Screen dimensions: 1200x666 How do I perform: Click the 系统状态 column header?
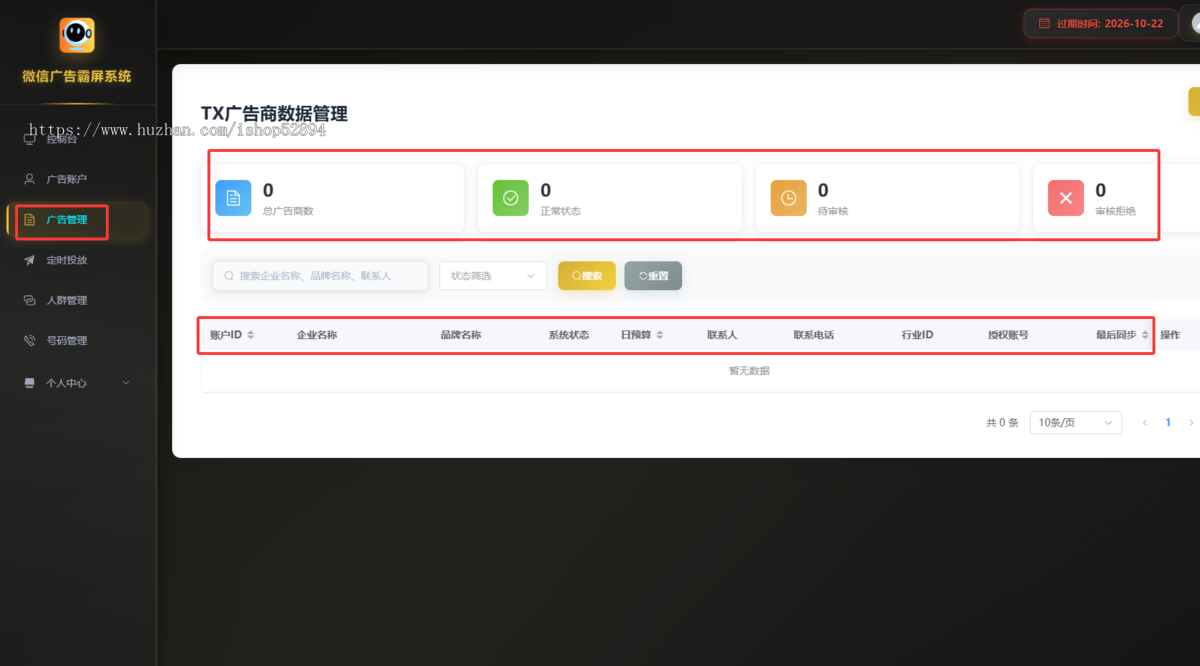[x=568, y=335]
